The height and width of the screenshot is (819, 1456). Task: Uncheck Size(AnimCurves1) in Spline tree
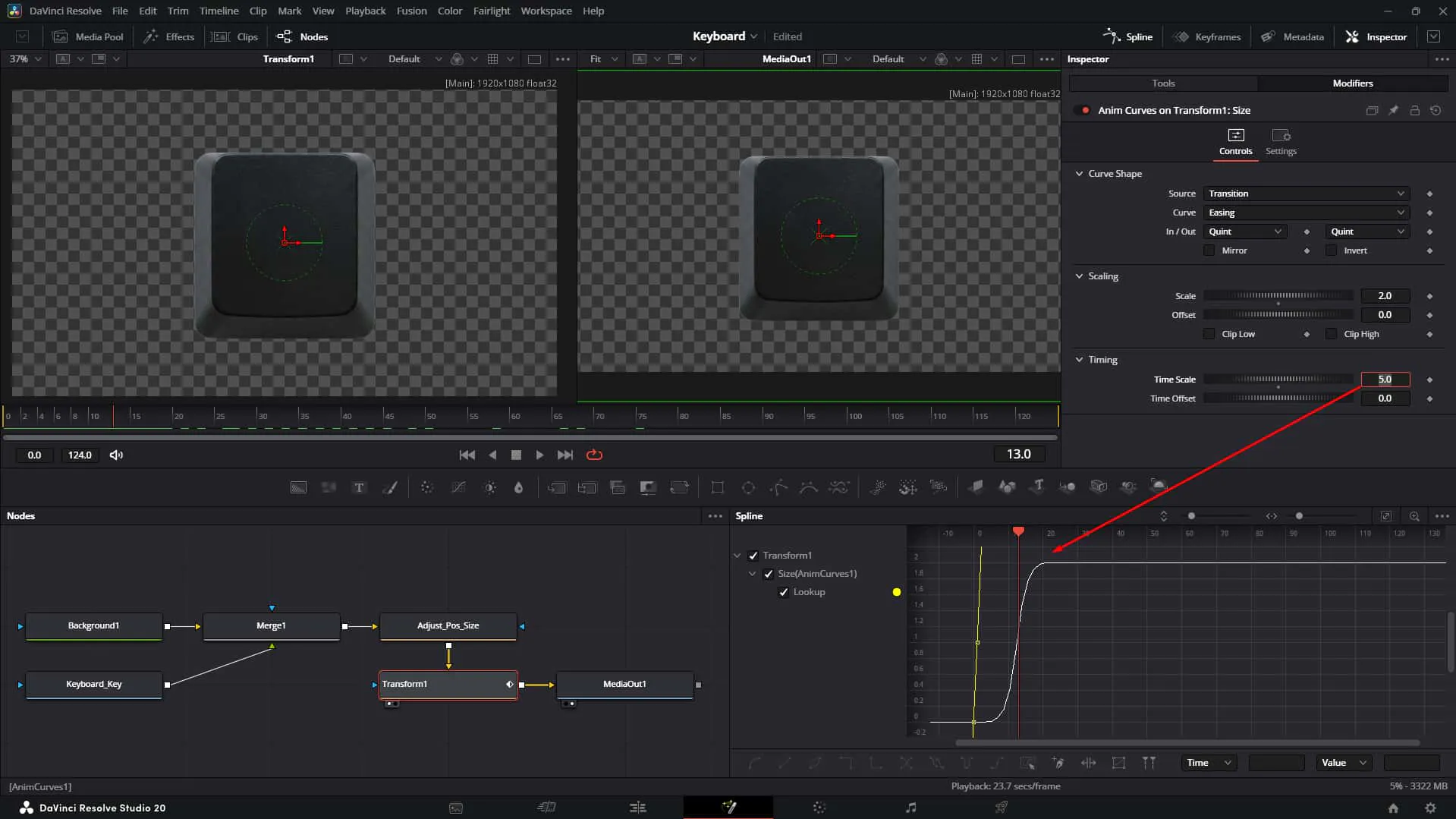pos(768,574)
